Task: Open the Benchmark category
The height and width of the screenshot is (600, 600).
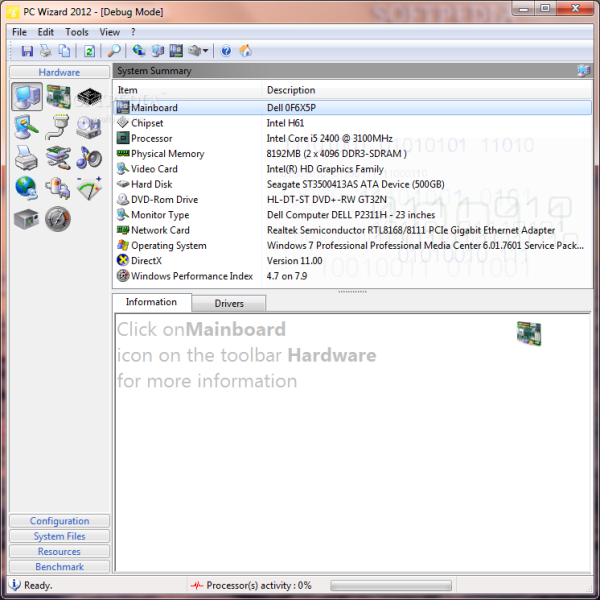Action: [59, 567]
